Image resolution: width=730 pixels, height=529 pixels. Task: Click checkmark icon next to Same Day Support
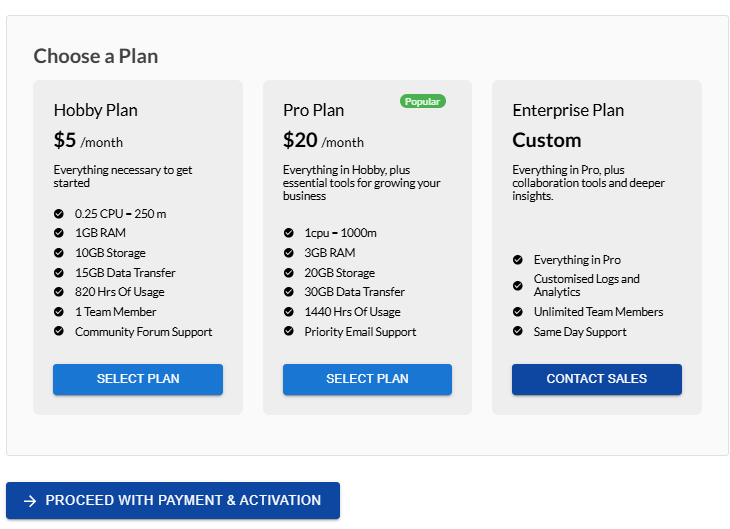tap(518, 332)
